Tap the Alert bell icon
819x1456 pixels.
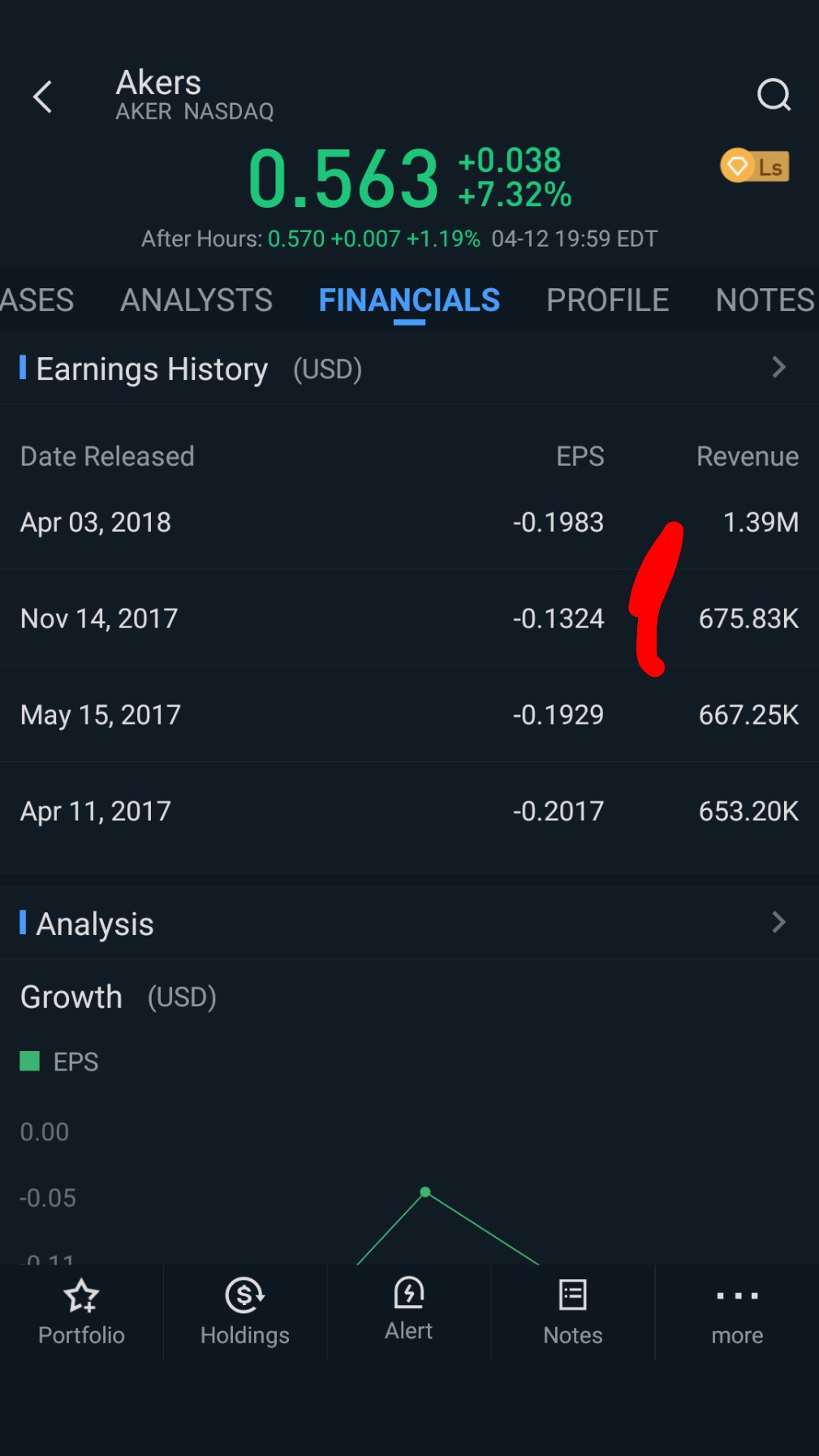click(409, 1294)
